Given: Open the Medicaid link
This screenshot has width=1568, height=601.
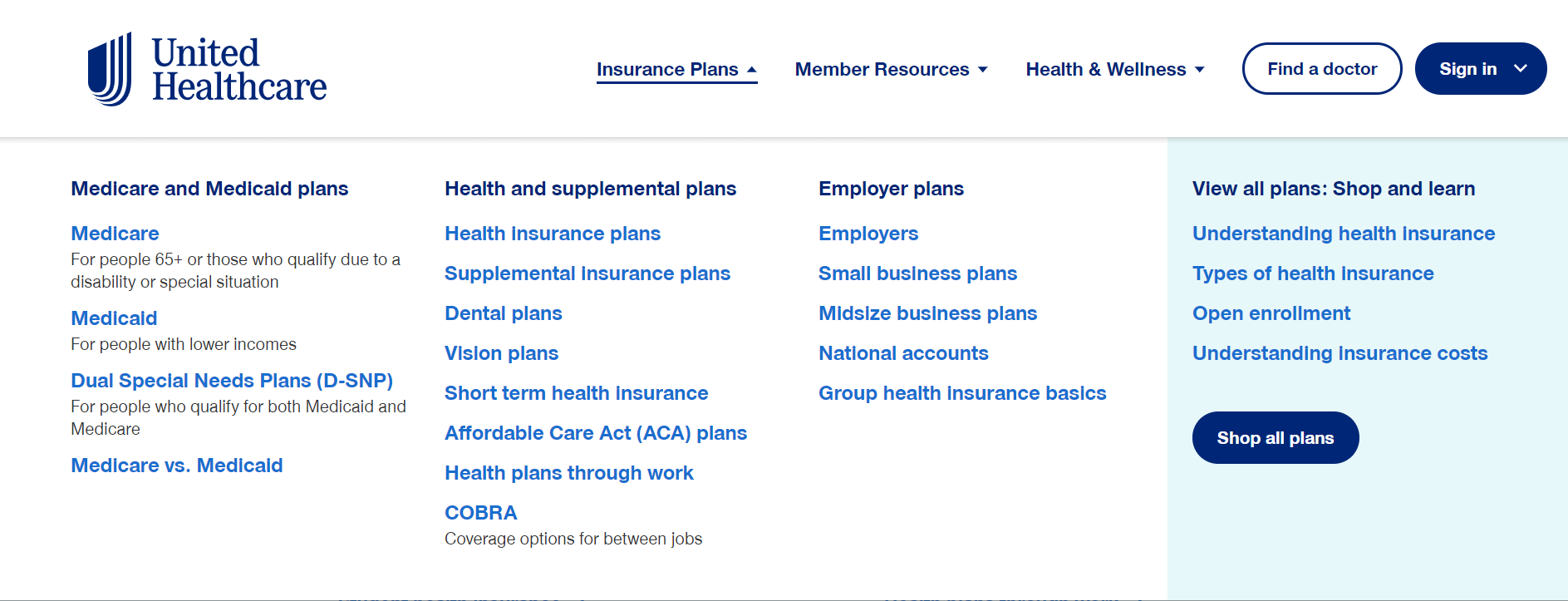Looking at the screenshot, I should click(114, 318).
